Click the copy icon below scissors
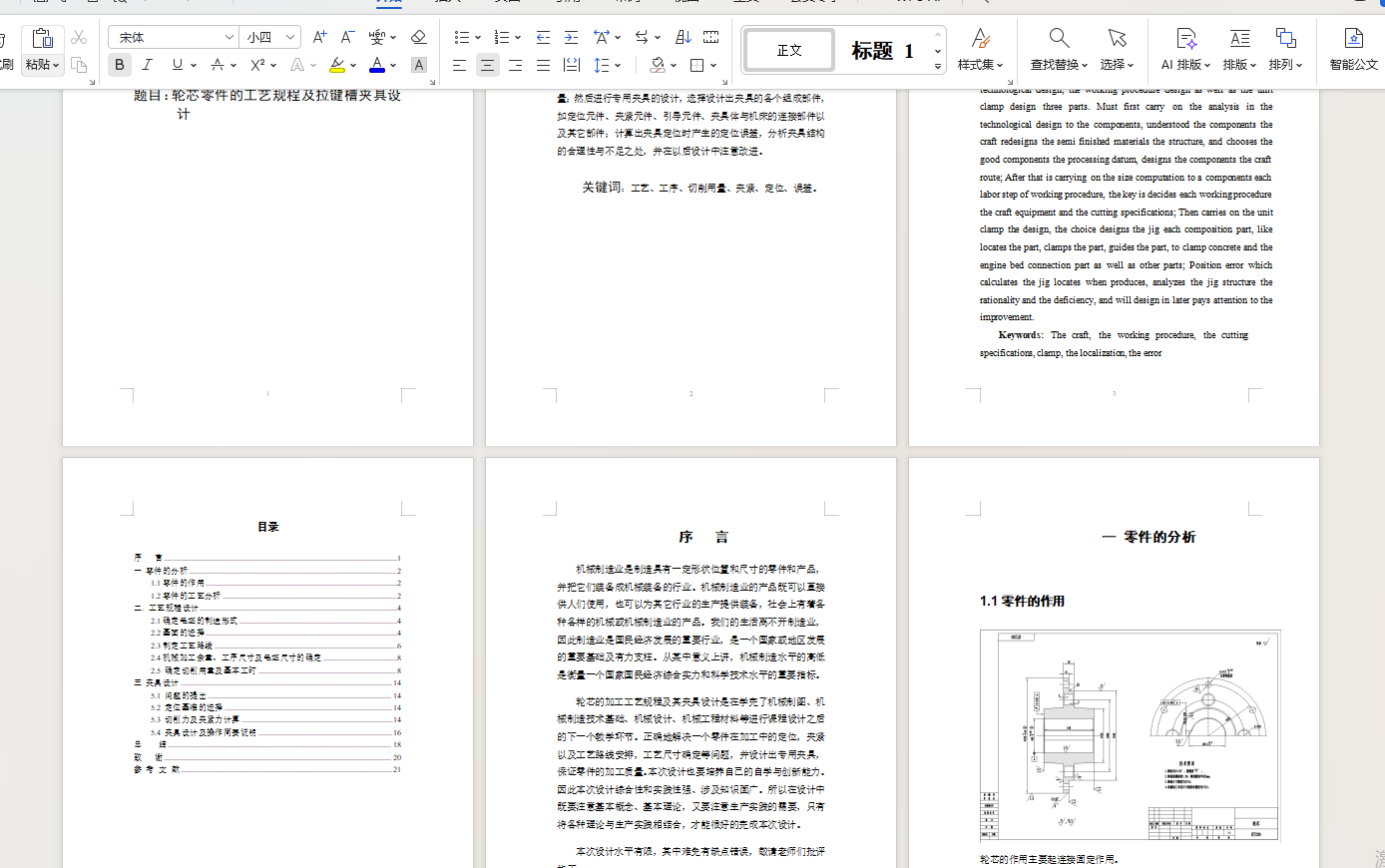This screenshot has width=1385, height=868. tap(79, 65)
